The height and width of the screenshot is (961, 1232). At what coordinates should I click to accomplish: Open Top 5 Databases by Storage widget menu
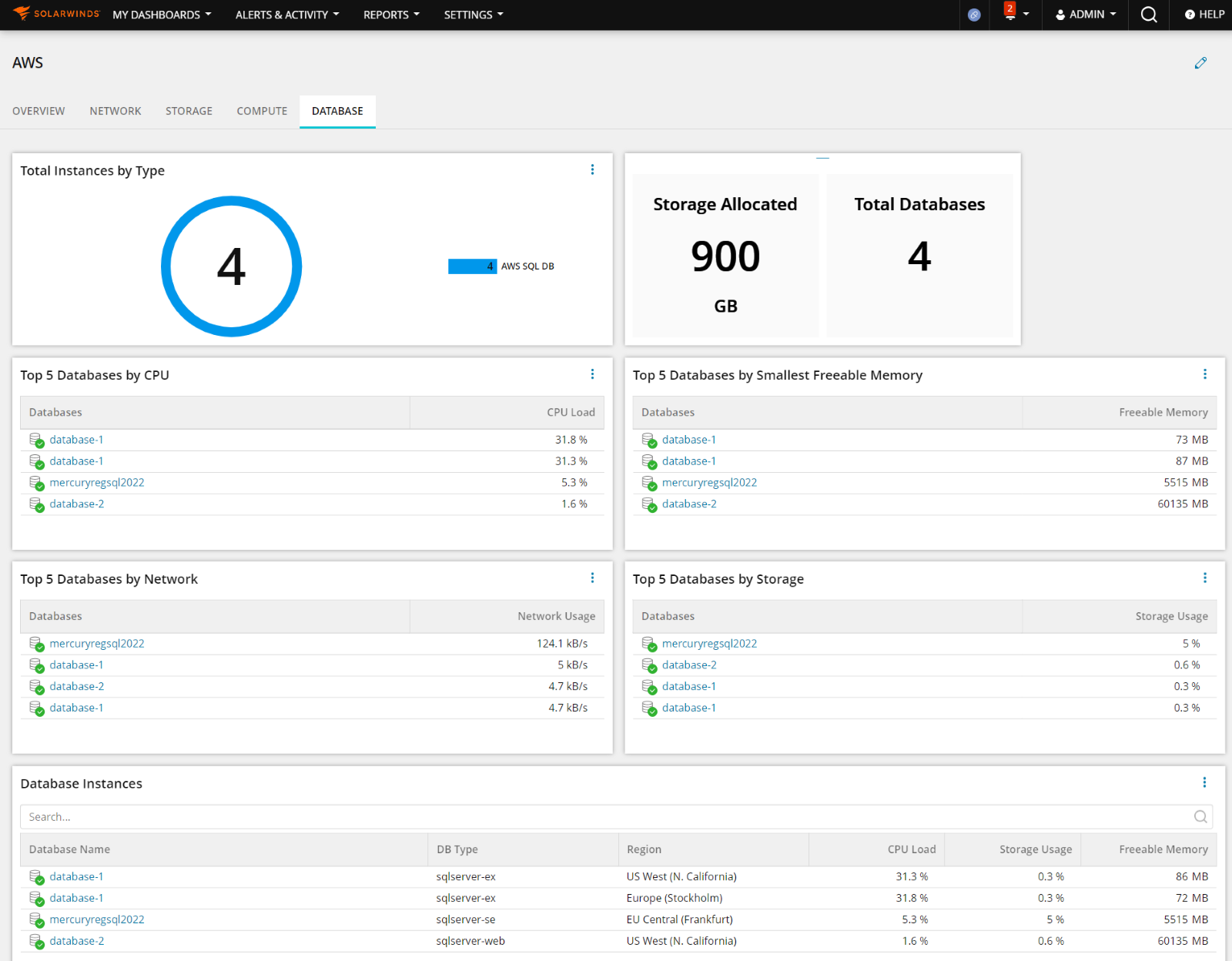click(x=1205, y=578)
